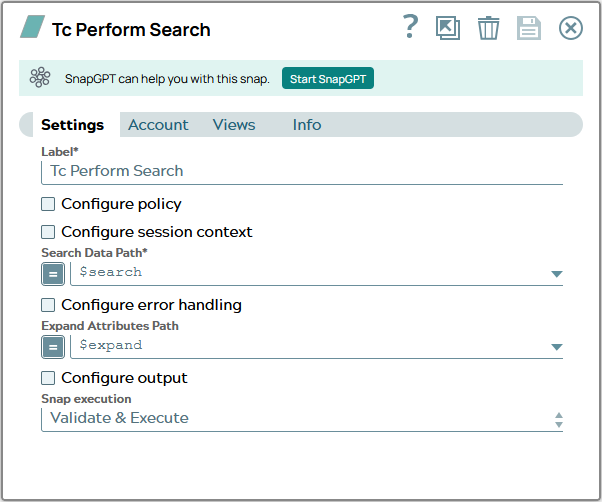This screenshot has height=502, width=602.
Task: Click the SnapGPT flower logo icon
Action: [x=40, y=77]
